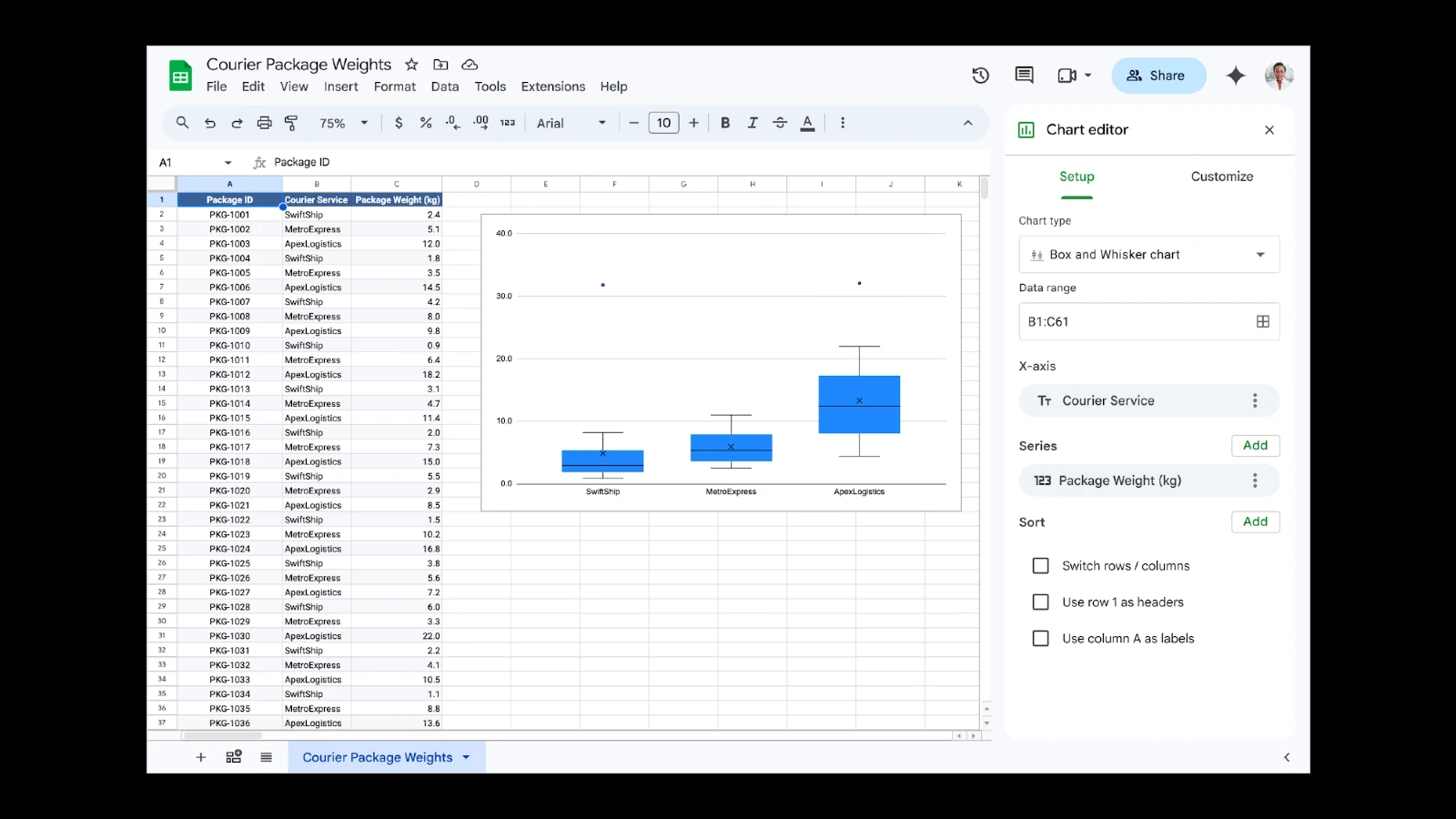Move document using folder icon
Screen dimensions: 1456x819
point(440,65)
